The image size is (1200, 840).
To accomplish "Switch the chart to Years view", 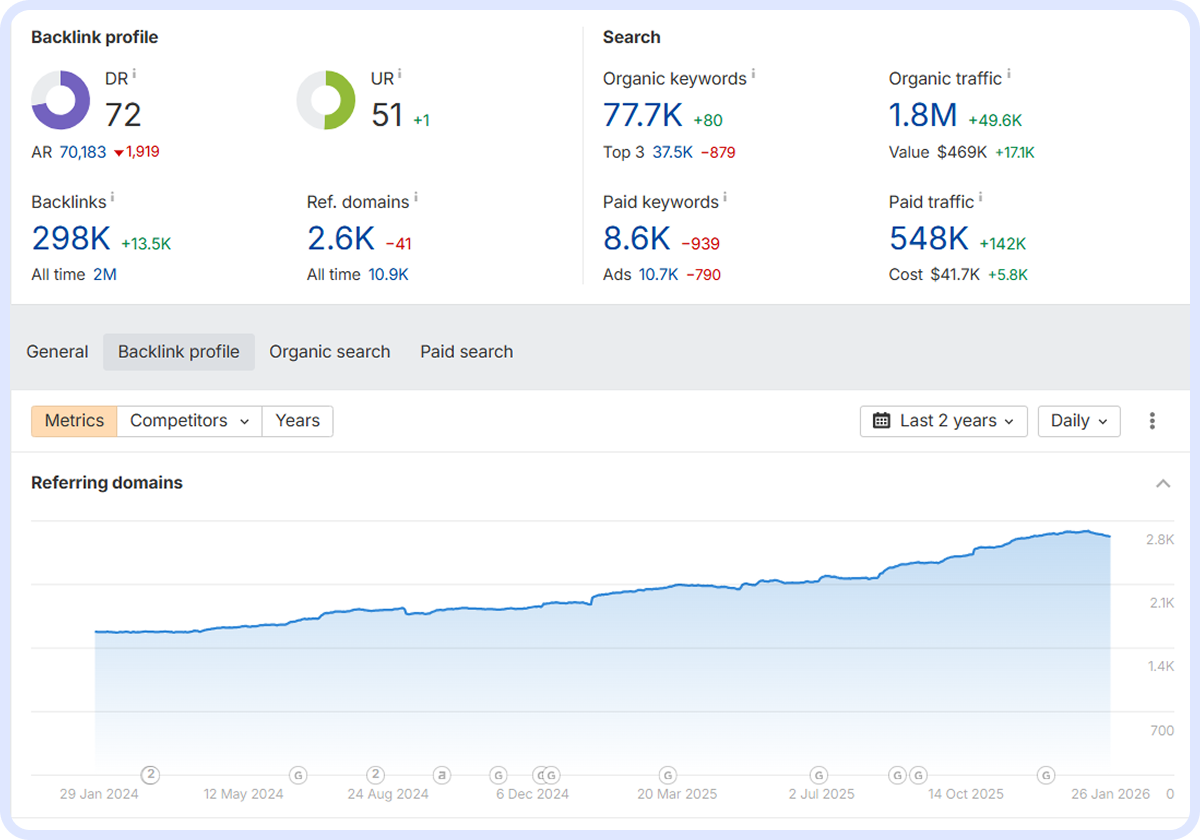I will click(x=297, y=421).
